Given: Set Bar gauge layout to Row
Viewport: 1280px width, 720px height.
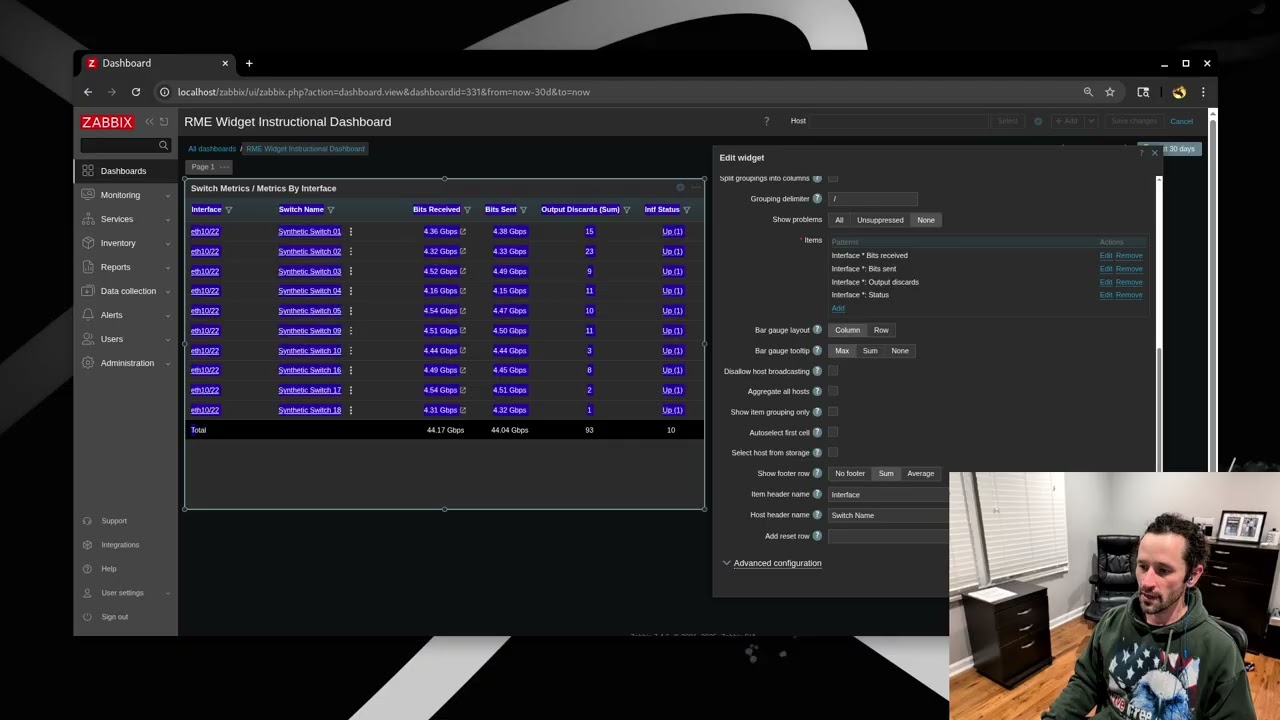Looking at the screenshot, I should pyautogui.click(x=881, y=330).
